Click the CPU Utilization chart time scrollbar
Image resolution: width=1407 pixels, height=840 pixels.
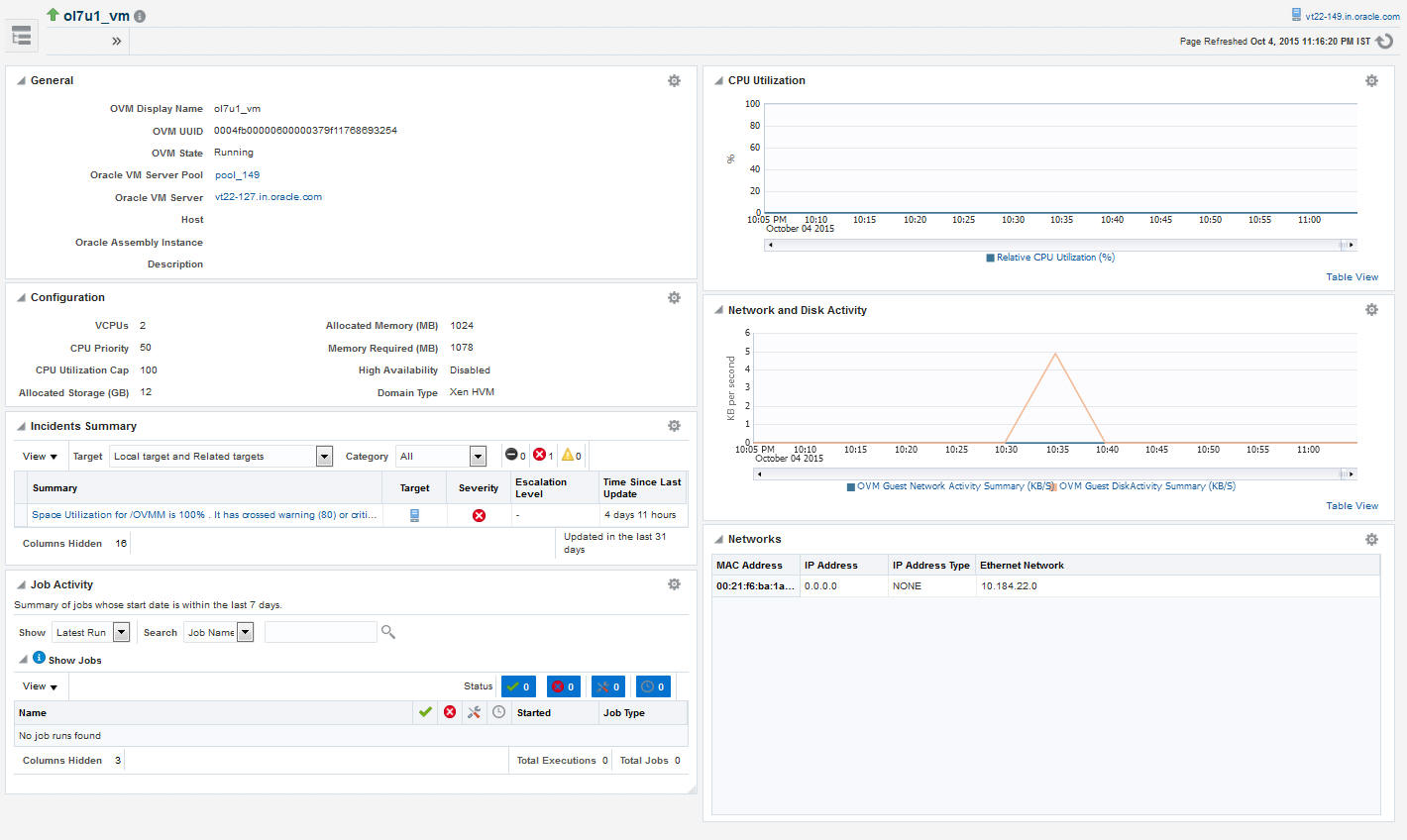point(1060,245)
